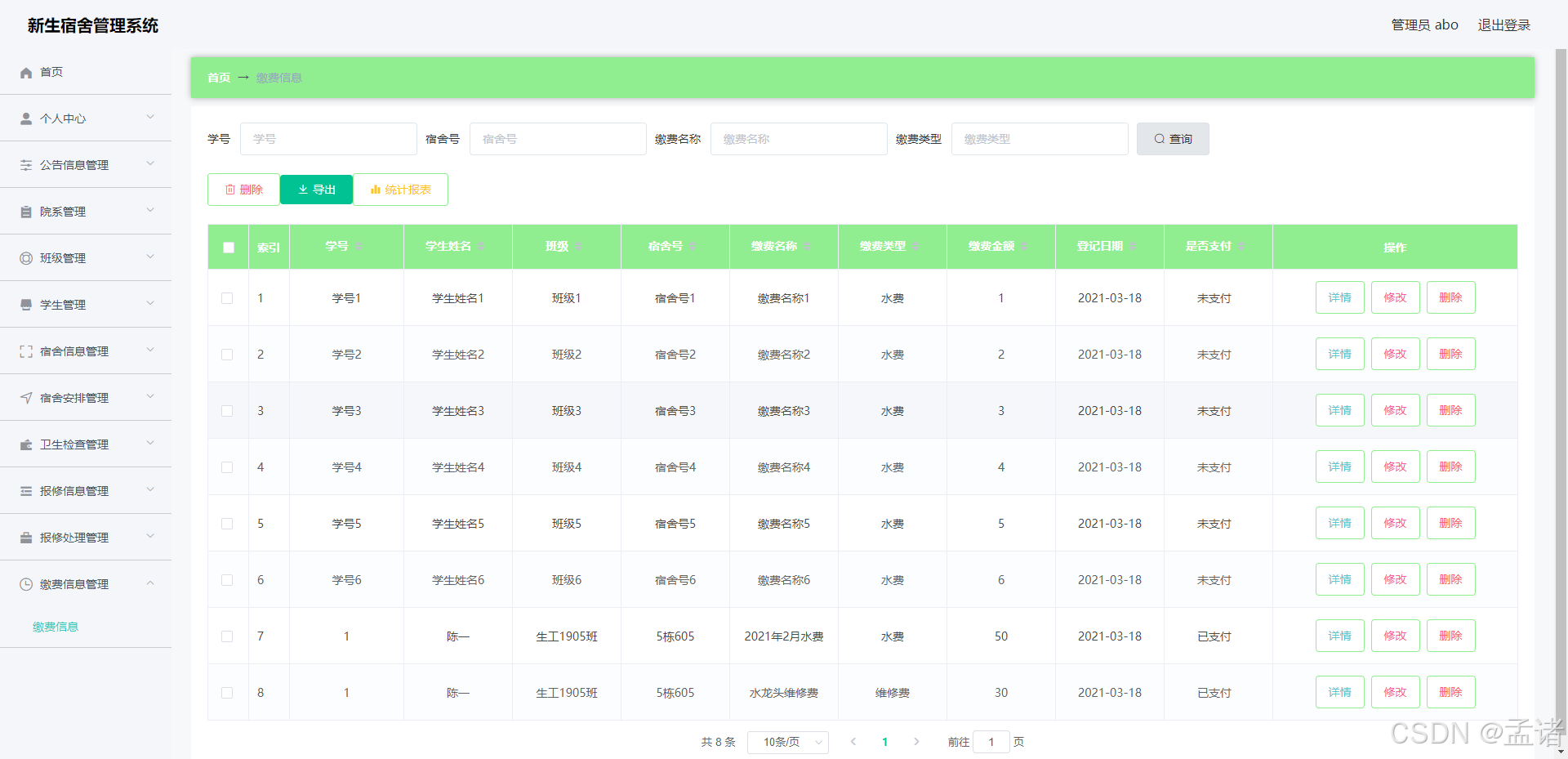This screenshot has height=759, width=1568.
Task: Click the sliders icon for 公告信息管理
Action: pos(26,166)
